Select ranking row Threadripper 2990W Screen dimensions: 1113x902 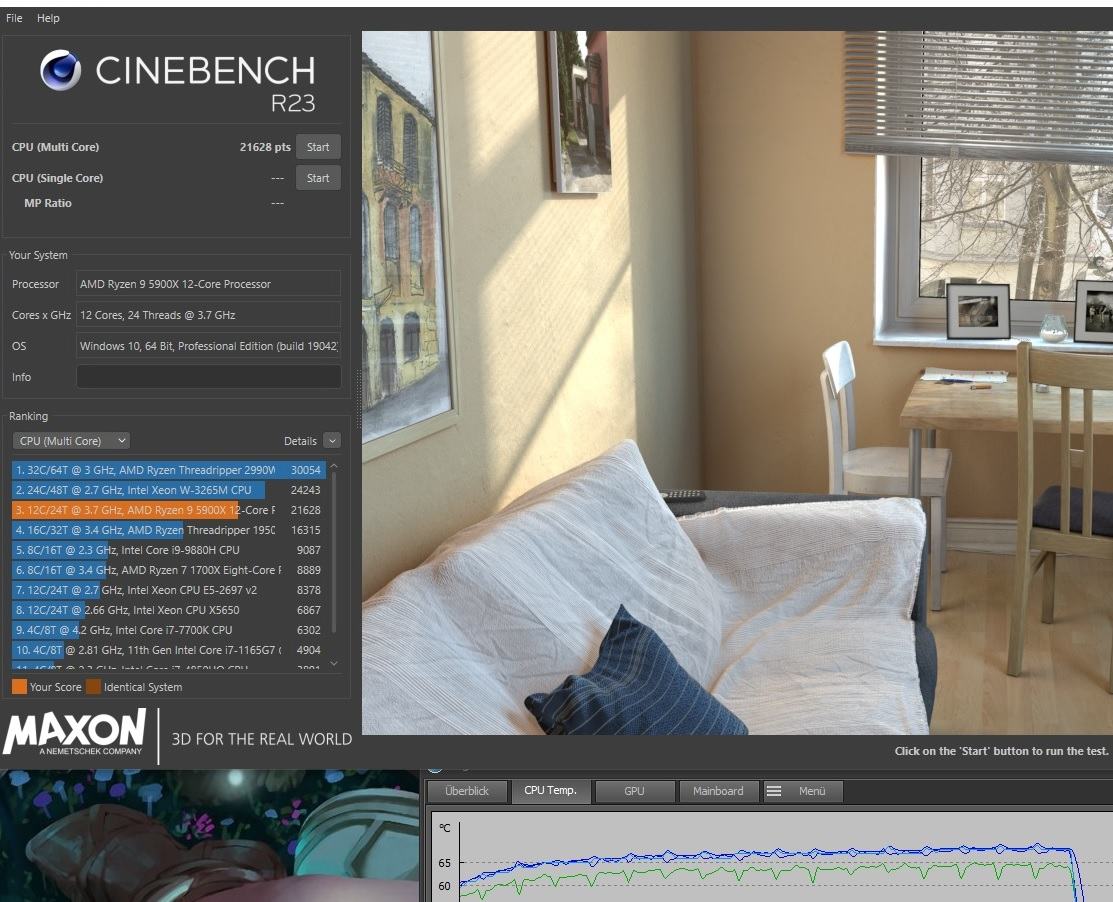tap(168, 470)
